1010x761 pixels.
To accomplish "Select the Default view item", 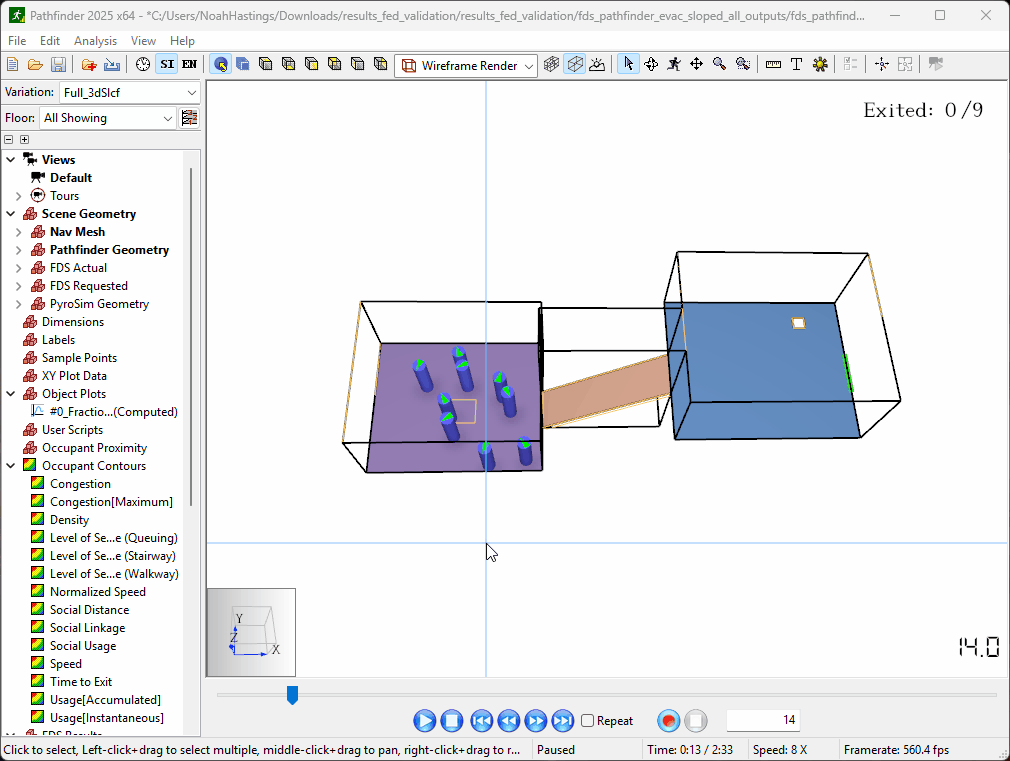I will tap(71, 178).
